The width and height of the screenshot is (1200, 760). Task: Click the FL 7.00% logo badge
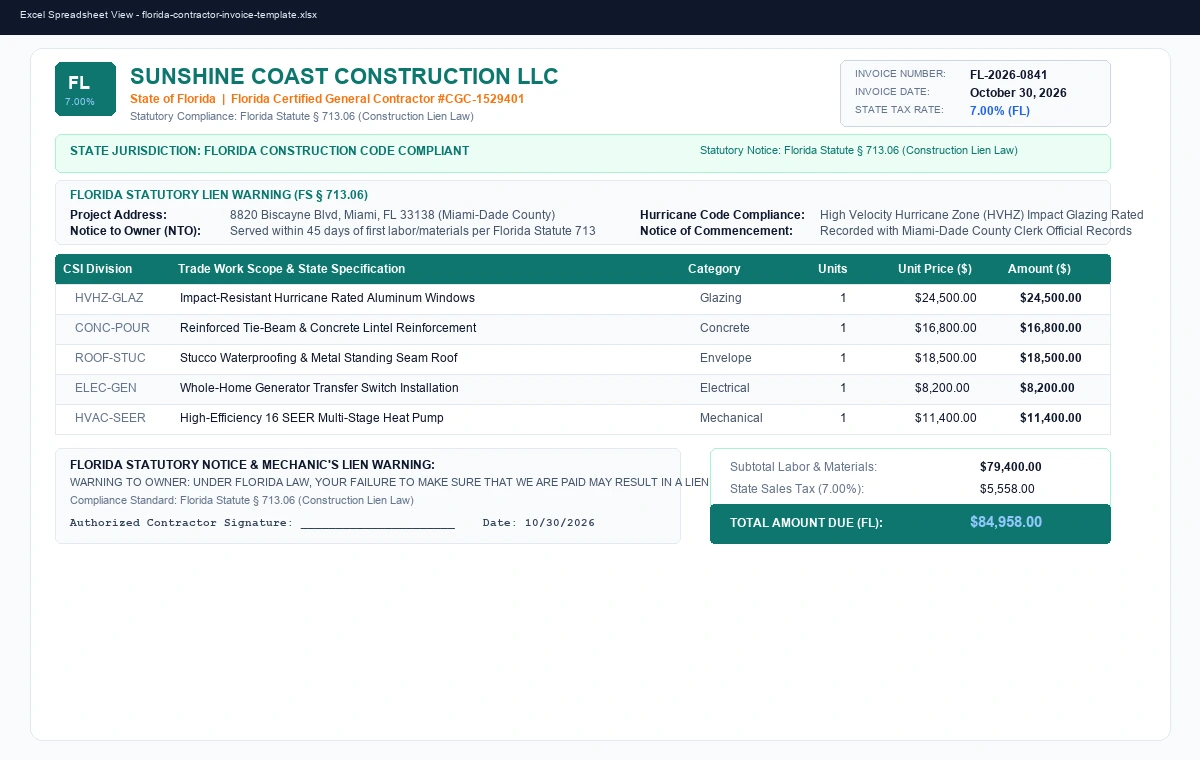click(x=85, y=89)
